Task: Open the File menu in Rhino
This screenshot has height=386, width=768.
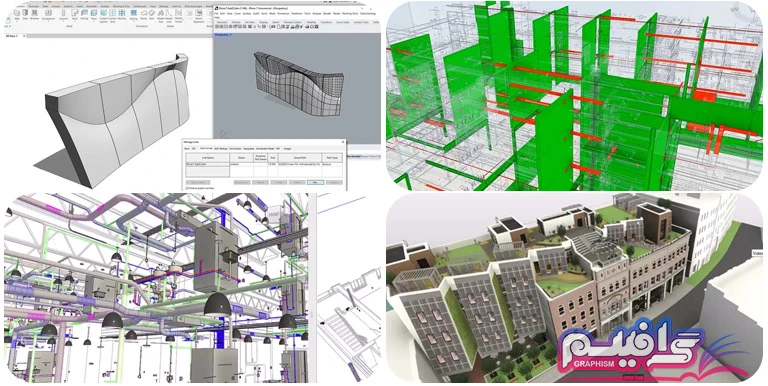Action: coord(216,14)
